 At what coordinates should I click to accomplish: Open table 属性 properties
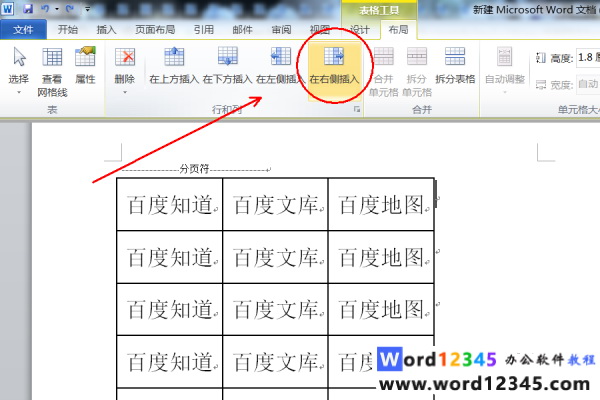coord(85,64)
